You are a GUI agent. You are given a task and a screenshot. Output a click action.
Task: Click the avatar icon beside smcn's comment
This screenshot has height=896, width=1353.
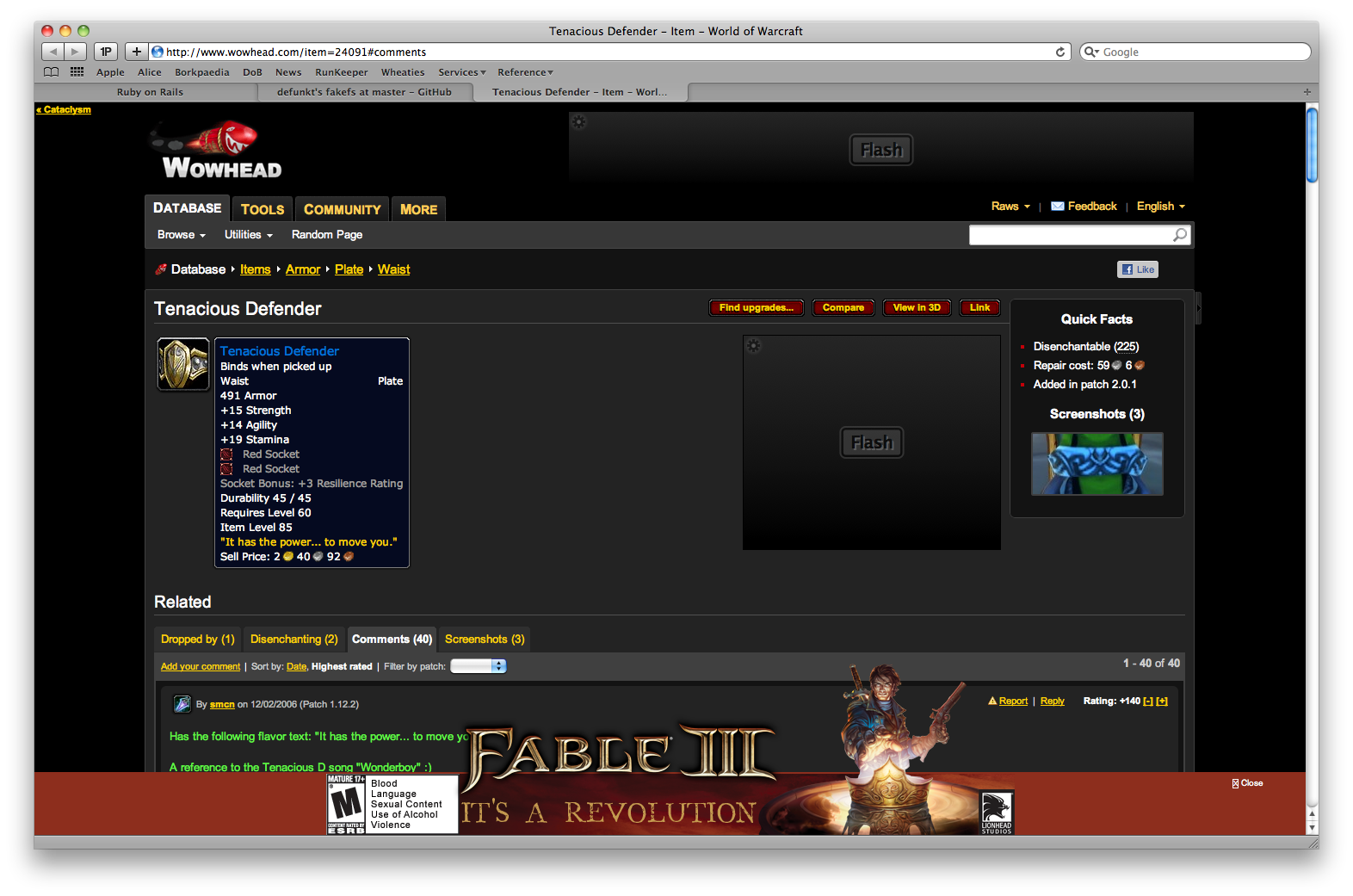coord(182,704)
